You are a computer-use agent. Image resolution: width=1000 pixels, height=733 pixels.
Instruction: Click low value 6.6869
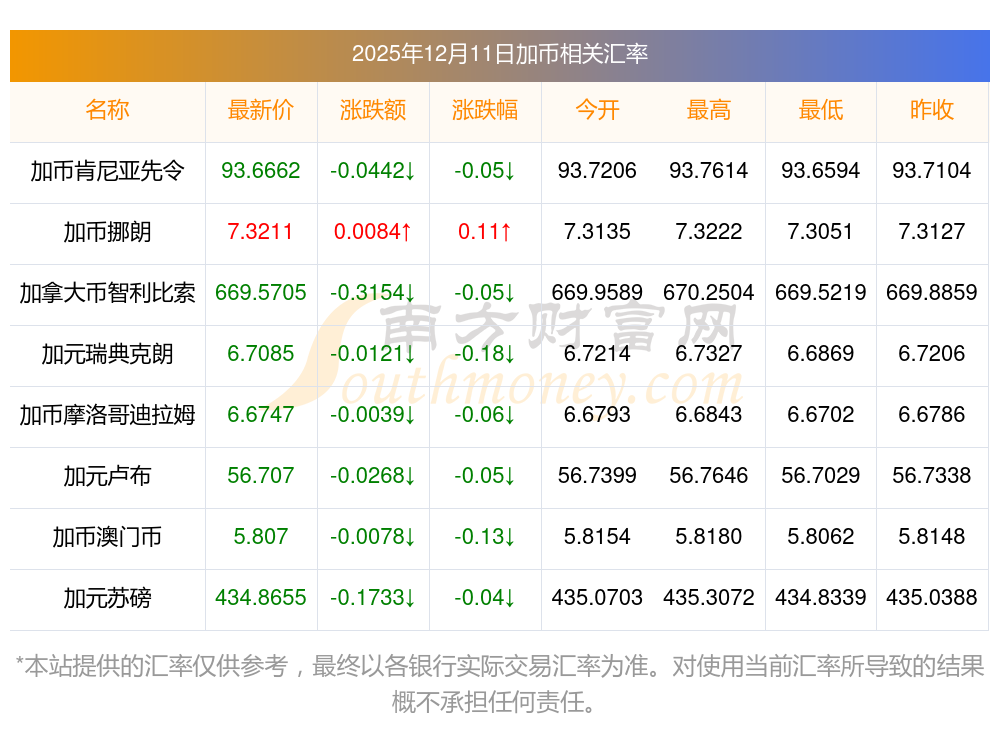(x=821, y=353)
